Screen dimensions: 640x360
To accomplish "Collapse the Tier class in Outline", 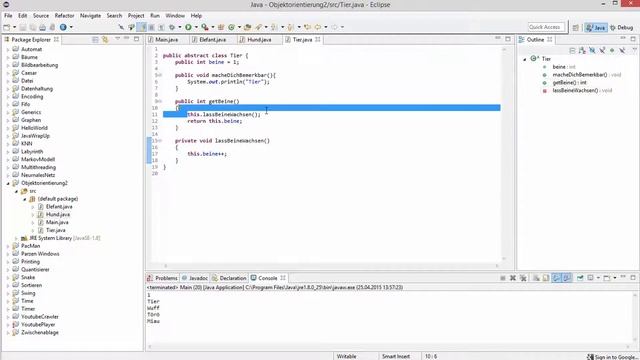I will (525, 59).
